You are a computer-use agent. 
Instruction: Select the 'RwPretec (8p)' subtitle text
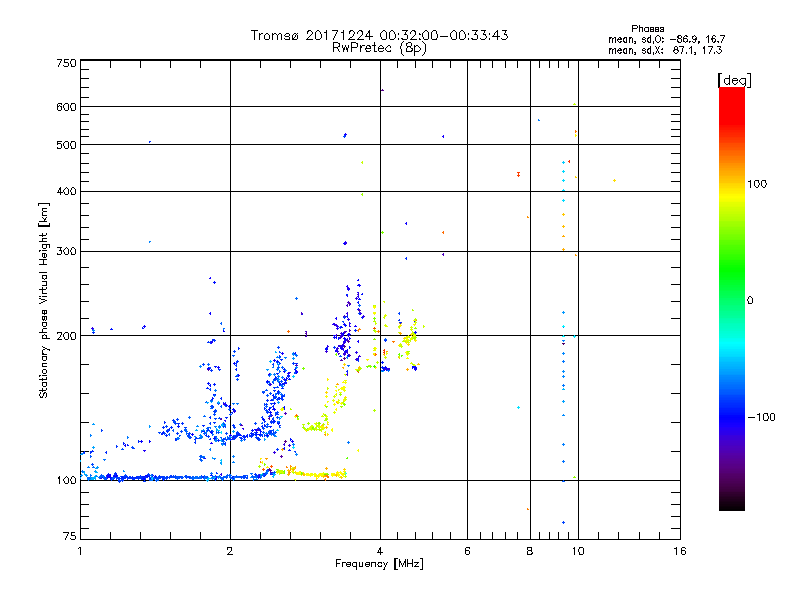pyautogui.click(x=379, y=46)
